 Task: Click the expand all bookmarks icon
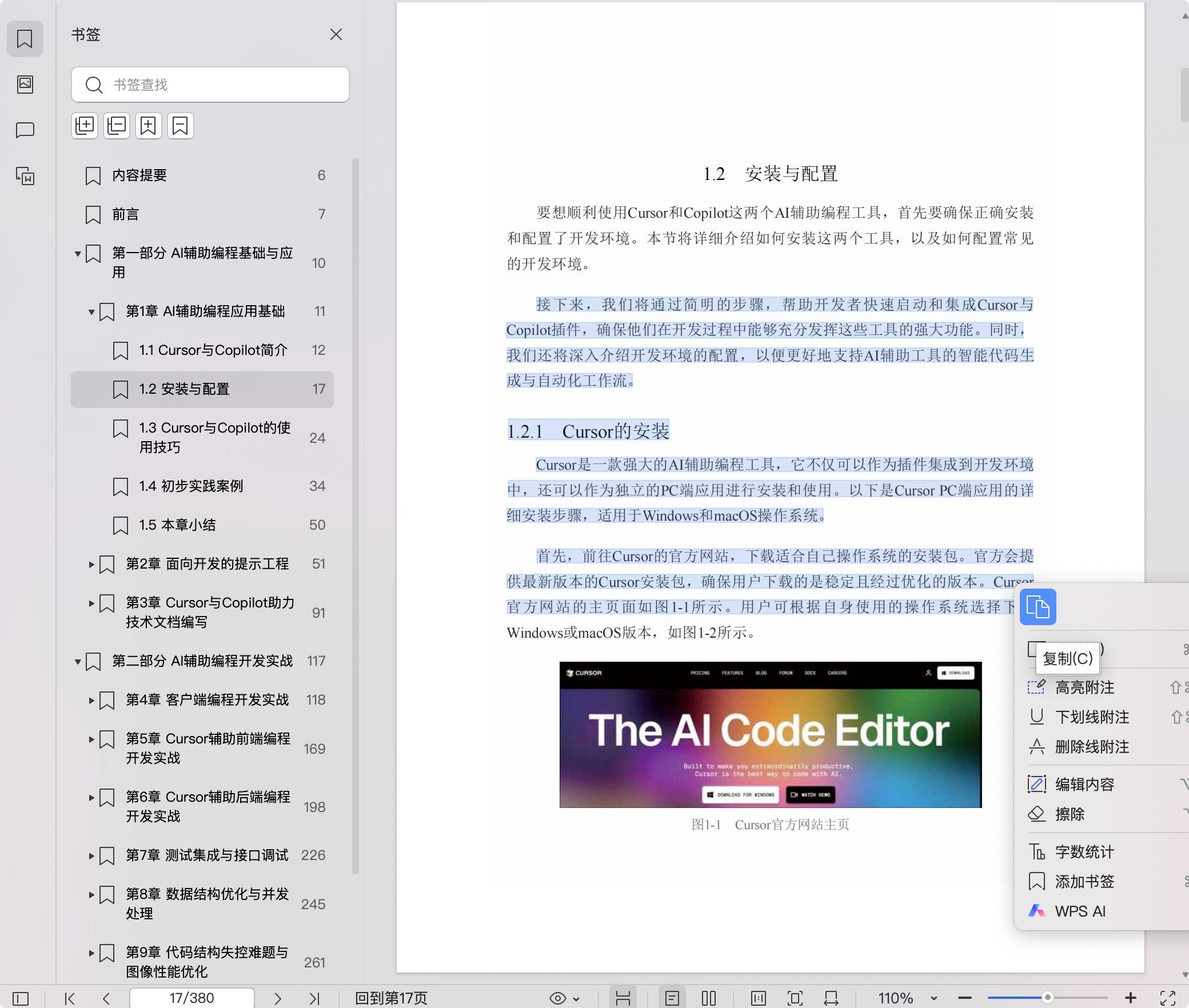85,126
